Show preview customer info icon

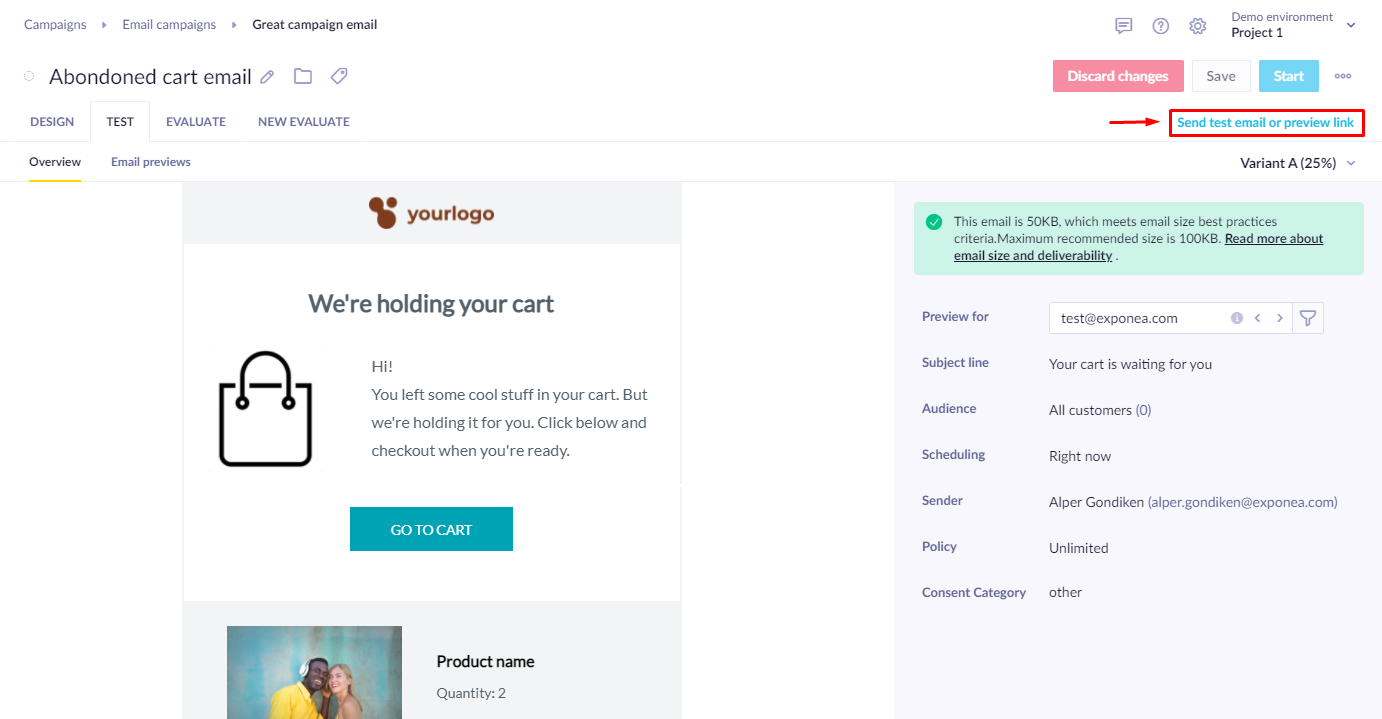click(x=1237, y=318)
